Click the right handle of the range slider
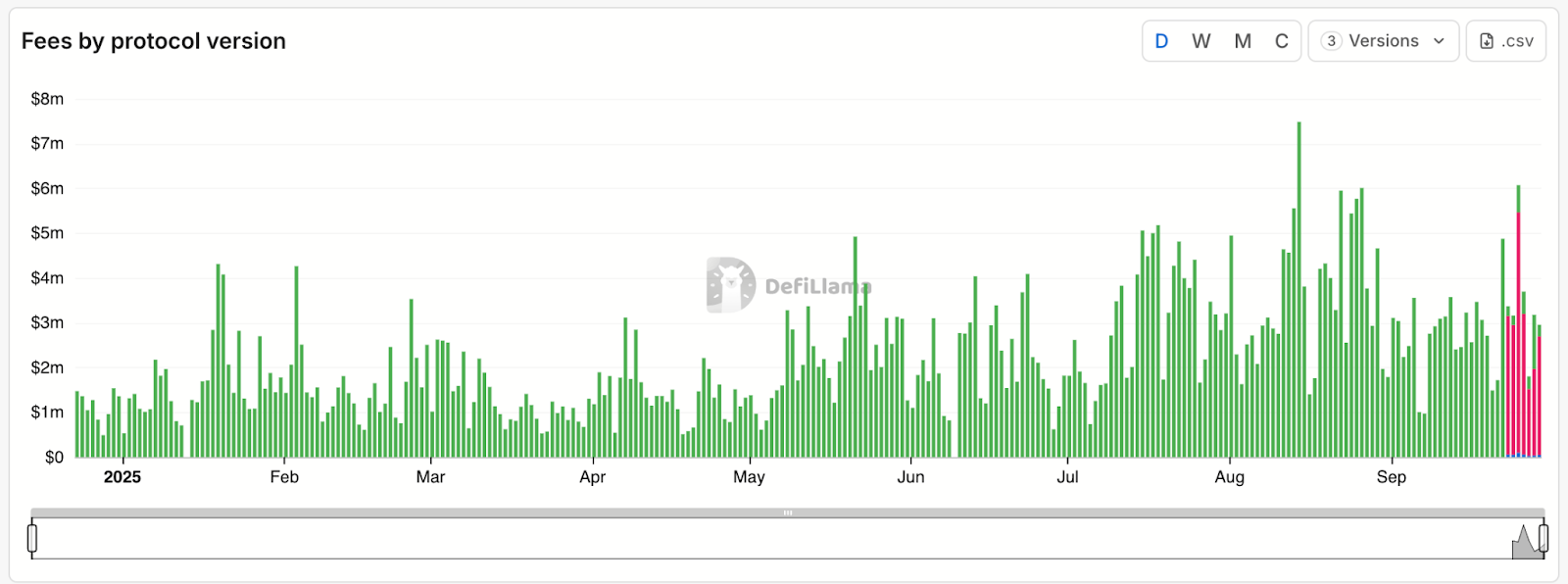This screenshot has width=1568, height=584. (1543, 538)
